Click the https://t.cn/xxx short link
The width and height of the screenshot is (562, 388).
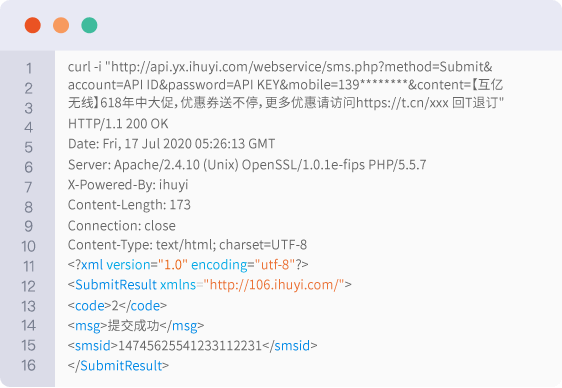pos(402,103)
